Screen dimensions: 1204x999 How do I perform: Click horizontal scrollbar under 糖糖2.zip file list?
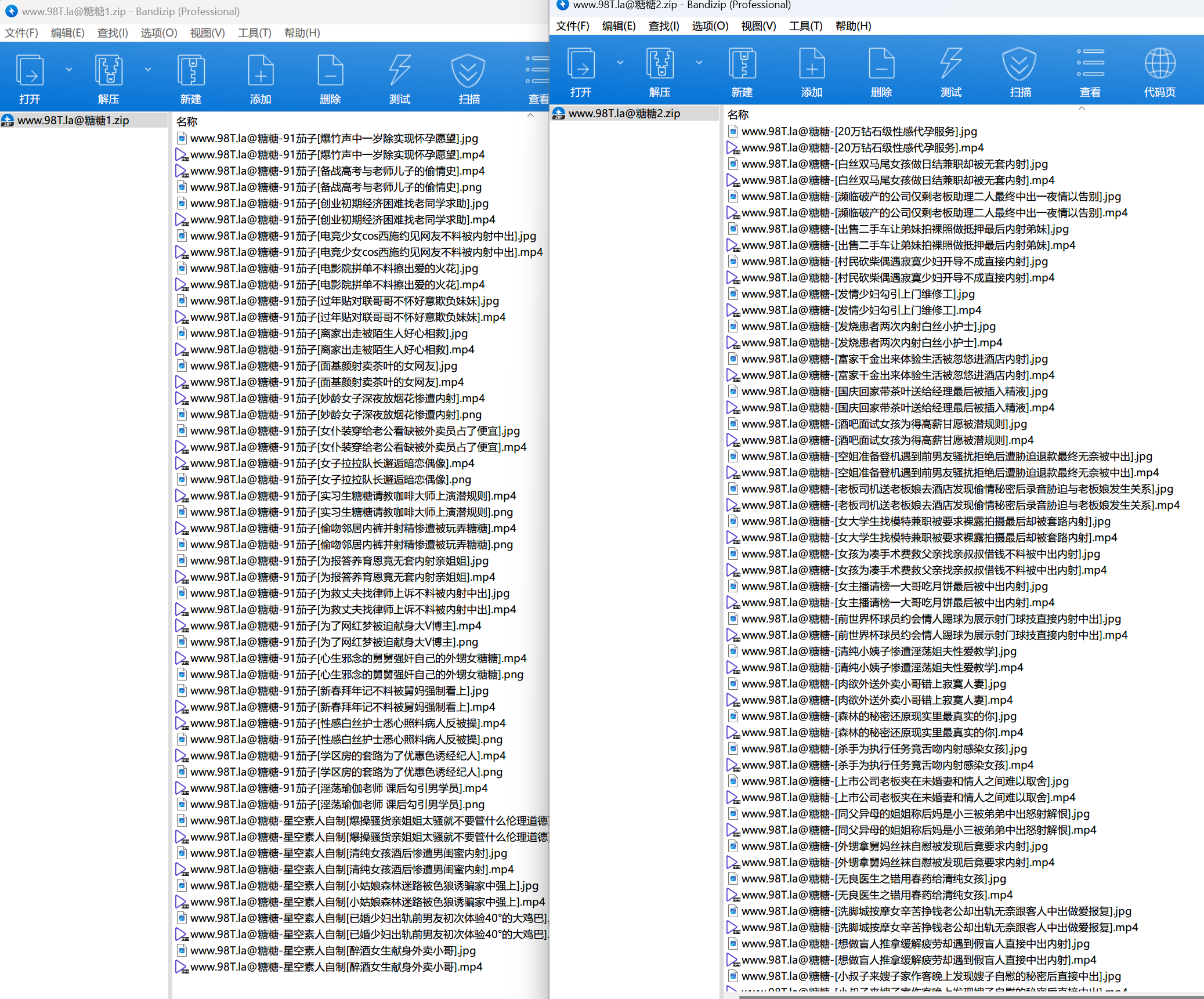(970, 996)
